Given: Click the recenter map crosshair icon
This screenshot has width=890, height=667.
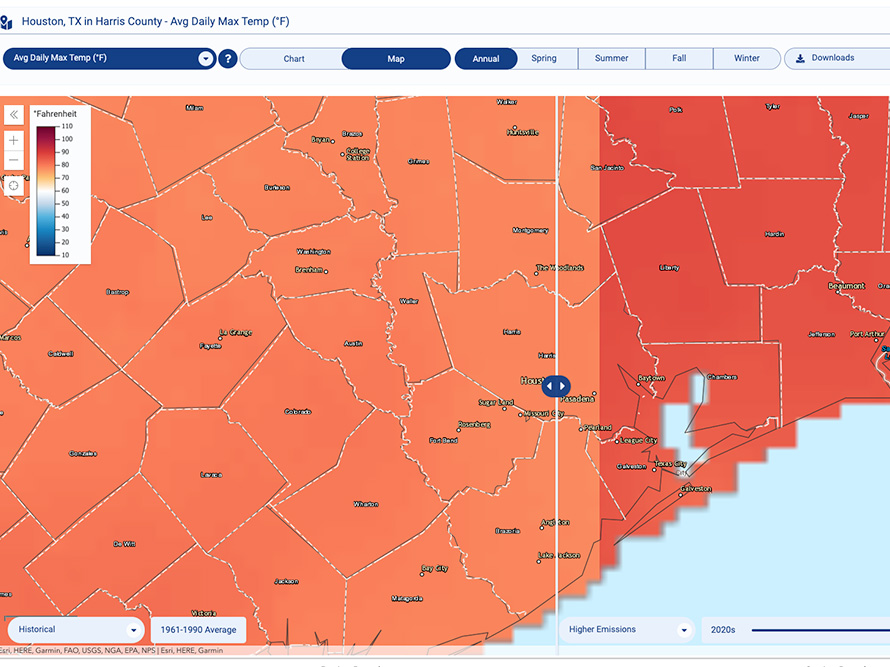Looking at the screenshot, I should [x=14, y=185].
